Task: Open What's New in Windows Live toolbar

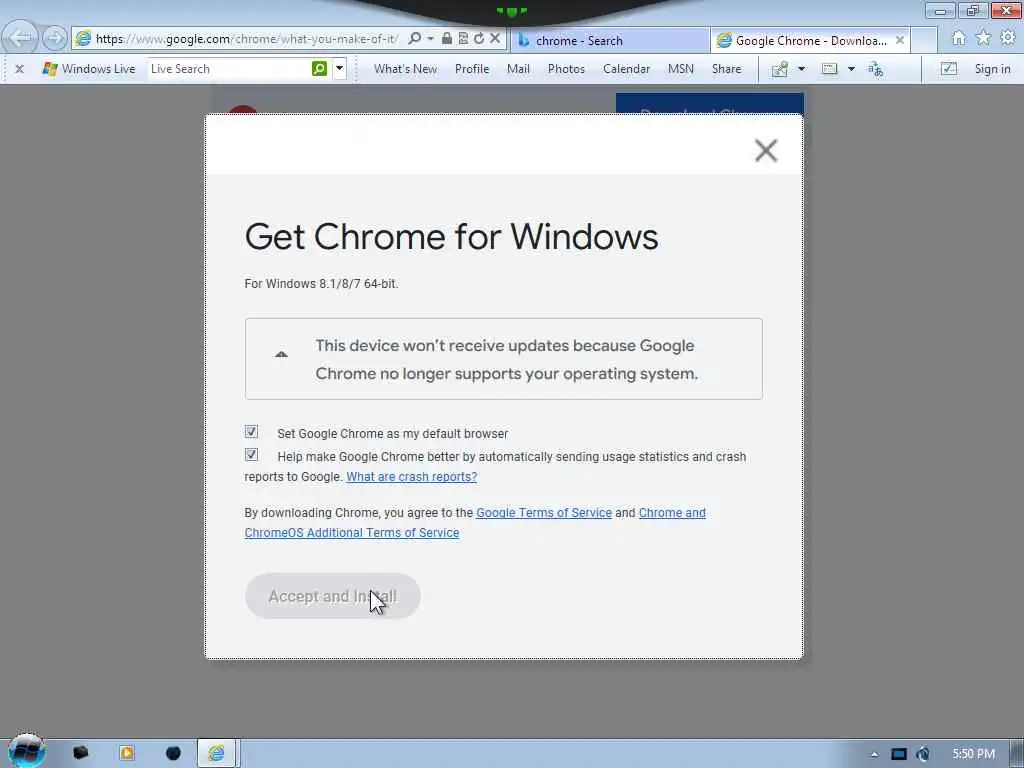Action: [x=406, y=69]
